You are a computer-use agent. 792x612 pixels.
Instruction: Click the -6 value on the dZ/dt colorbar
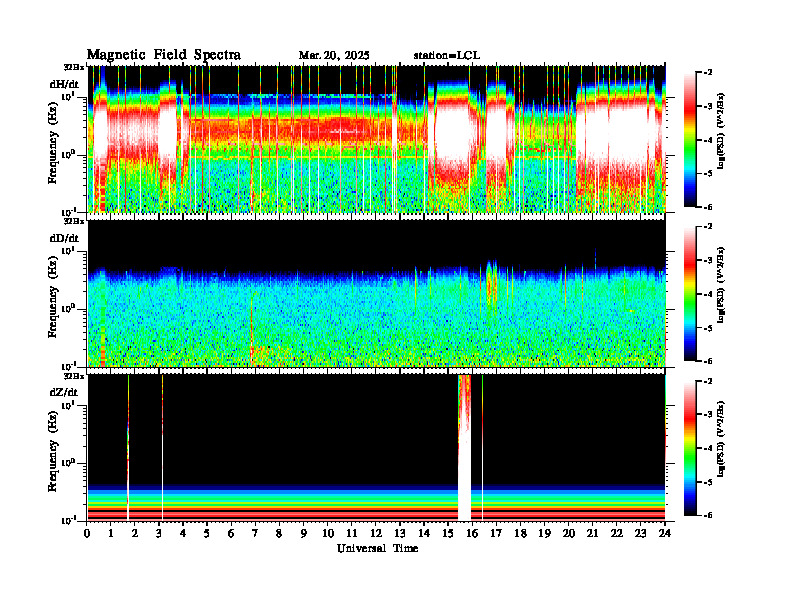tap(708, 516)
